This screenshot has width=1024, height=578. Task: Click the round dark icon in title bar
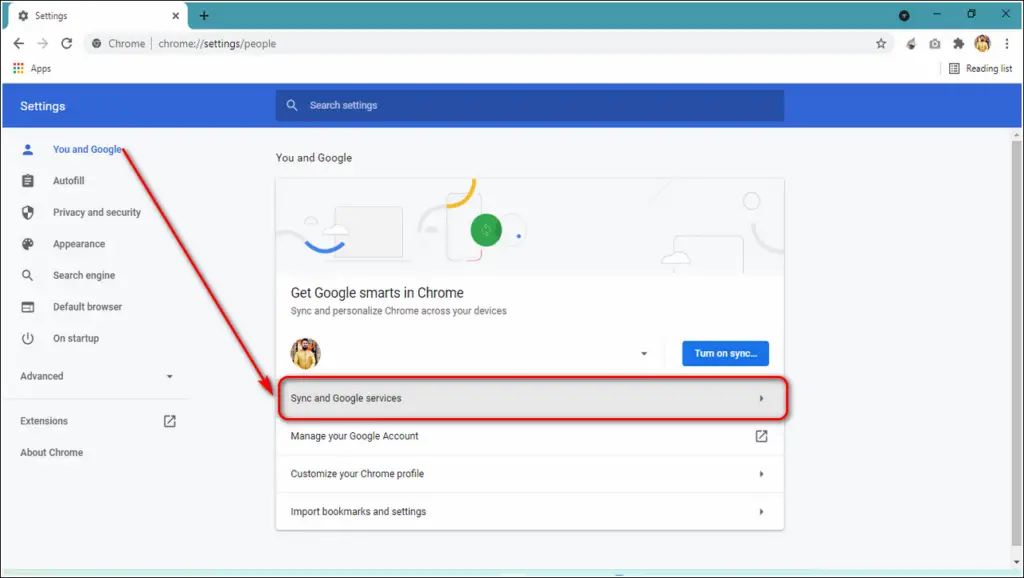(904, 16)
